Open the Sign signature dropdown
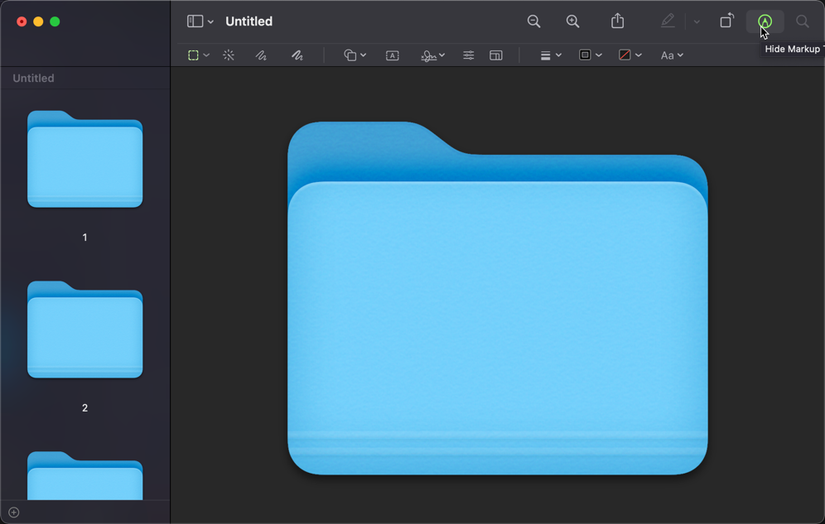 coord(433,56)
